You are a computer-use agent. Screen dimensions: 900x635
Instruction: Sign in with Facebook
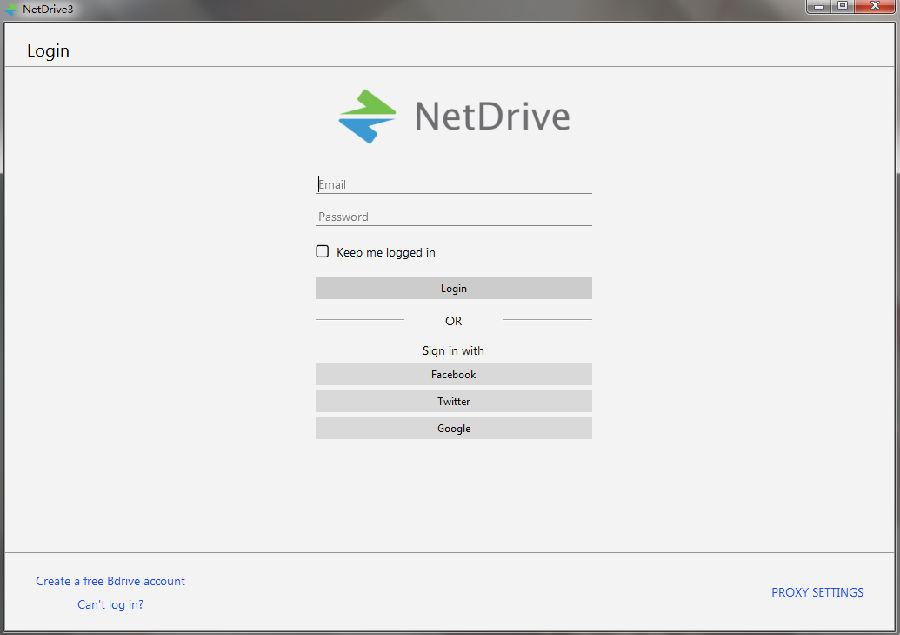point(453,374)
